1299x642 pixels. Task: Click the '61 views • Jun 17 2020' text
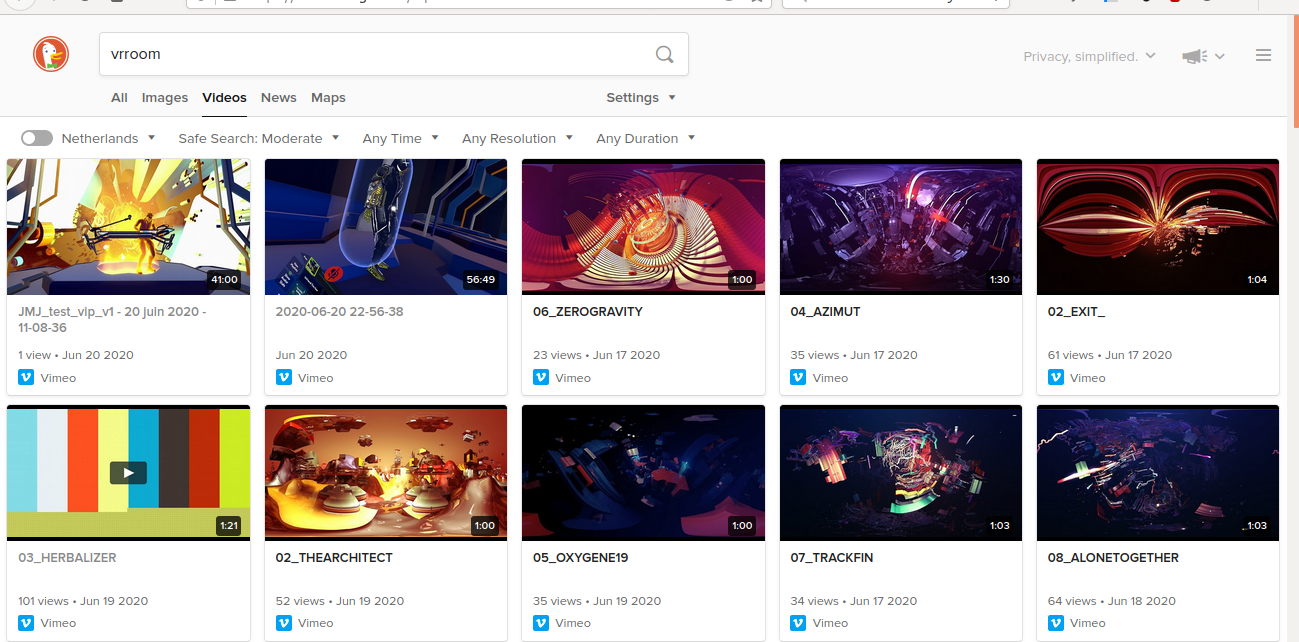[x=1110, y=355]
